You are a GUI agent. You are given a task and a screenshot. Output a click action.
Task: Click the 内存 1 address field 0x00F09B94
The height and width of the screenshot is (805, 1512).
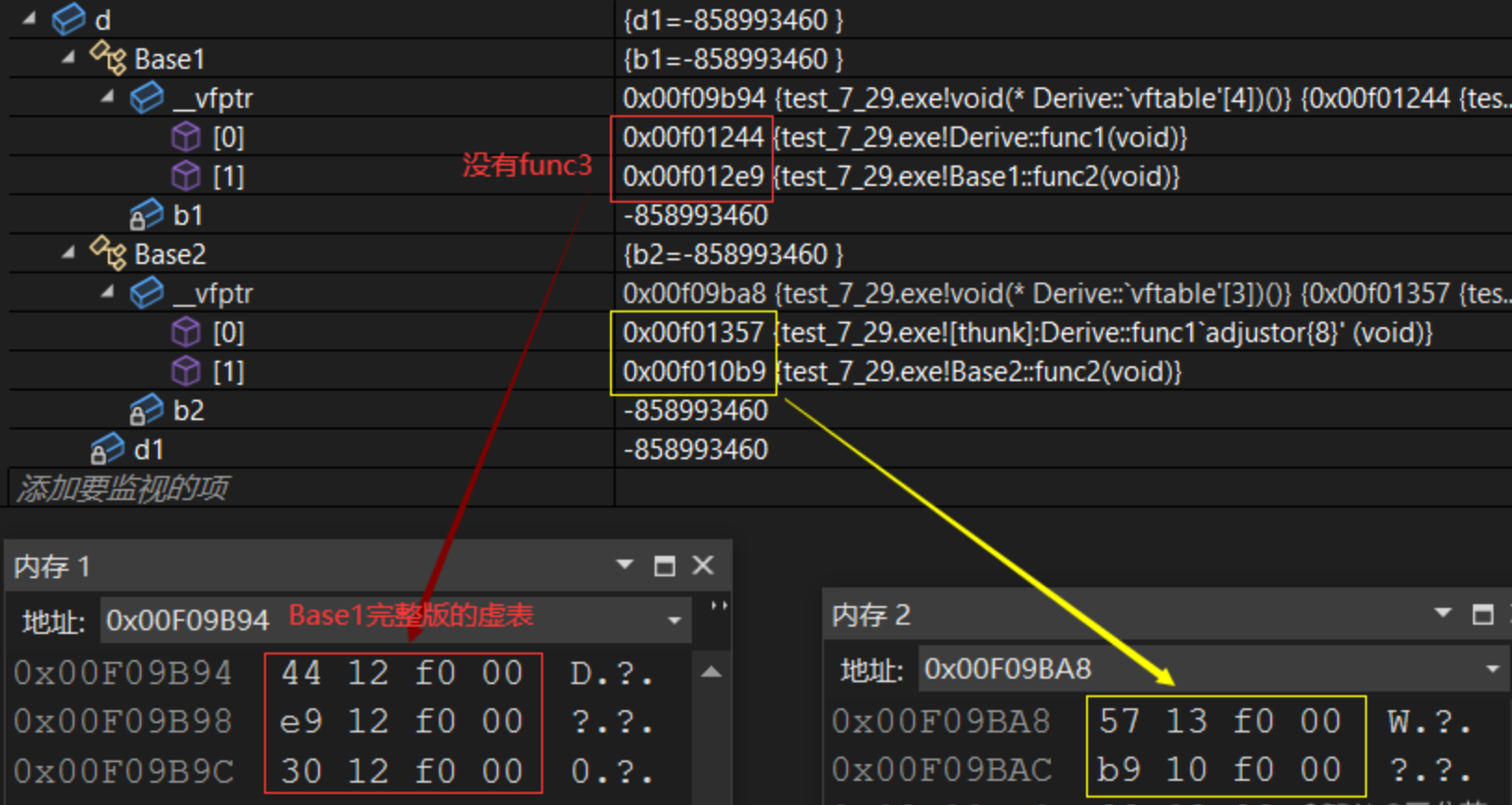[x=378, y=619]
